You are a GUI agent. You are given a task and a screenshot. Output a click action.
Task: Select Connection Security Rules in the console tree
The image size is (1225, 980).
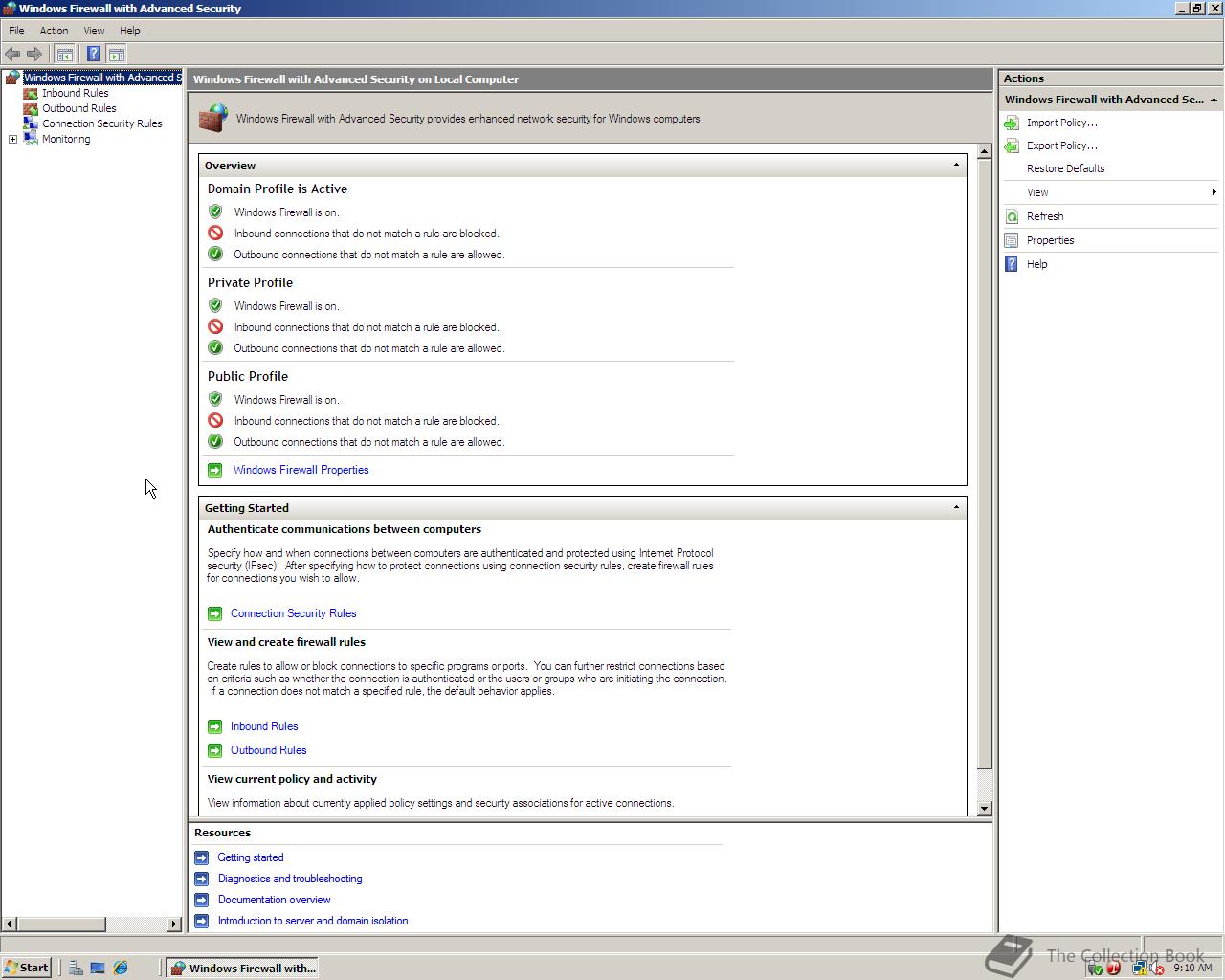click(101, 123)
